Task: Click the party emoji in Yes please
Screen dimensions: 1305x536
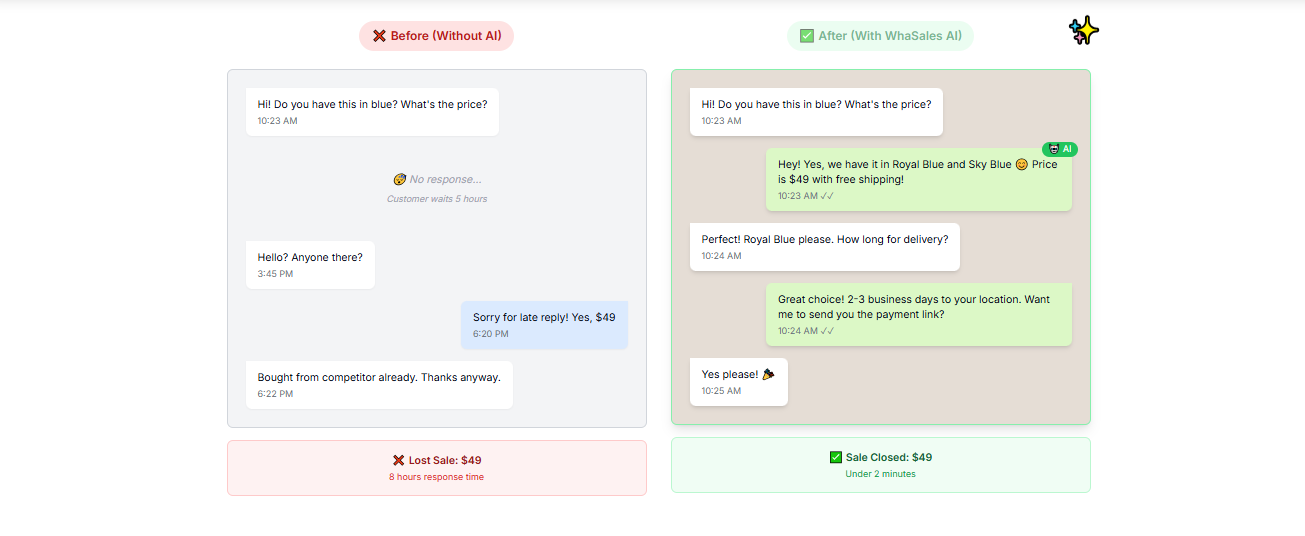Action: [x=768, y=374]
